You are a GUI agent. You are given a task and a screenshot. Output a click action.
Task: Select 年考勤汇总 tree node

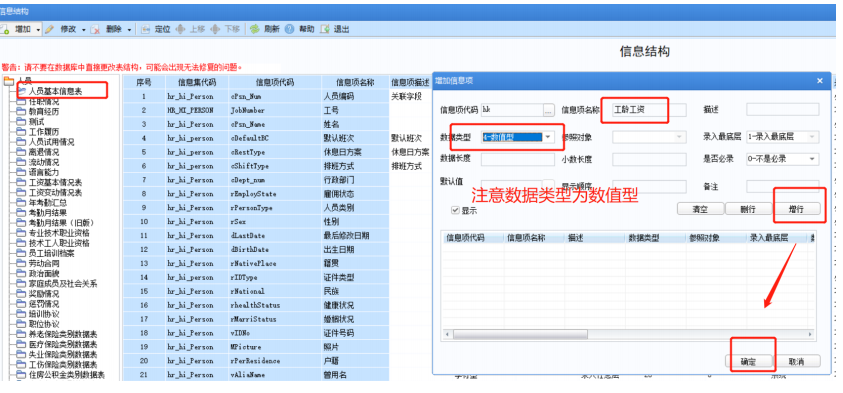click(48, 203)
